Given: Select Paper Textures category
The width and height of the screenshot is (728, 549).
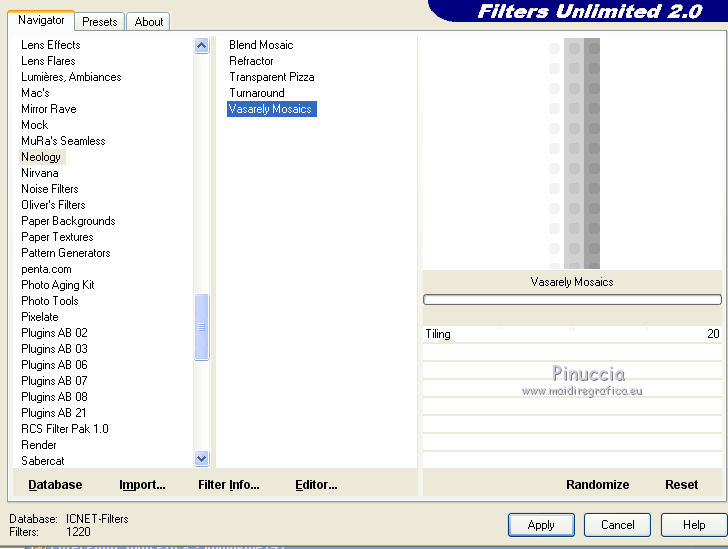Looking at the screenshot, I should coord(57,237).
